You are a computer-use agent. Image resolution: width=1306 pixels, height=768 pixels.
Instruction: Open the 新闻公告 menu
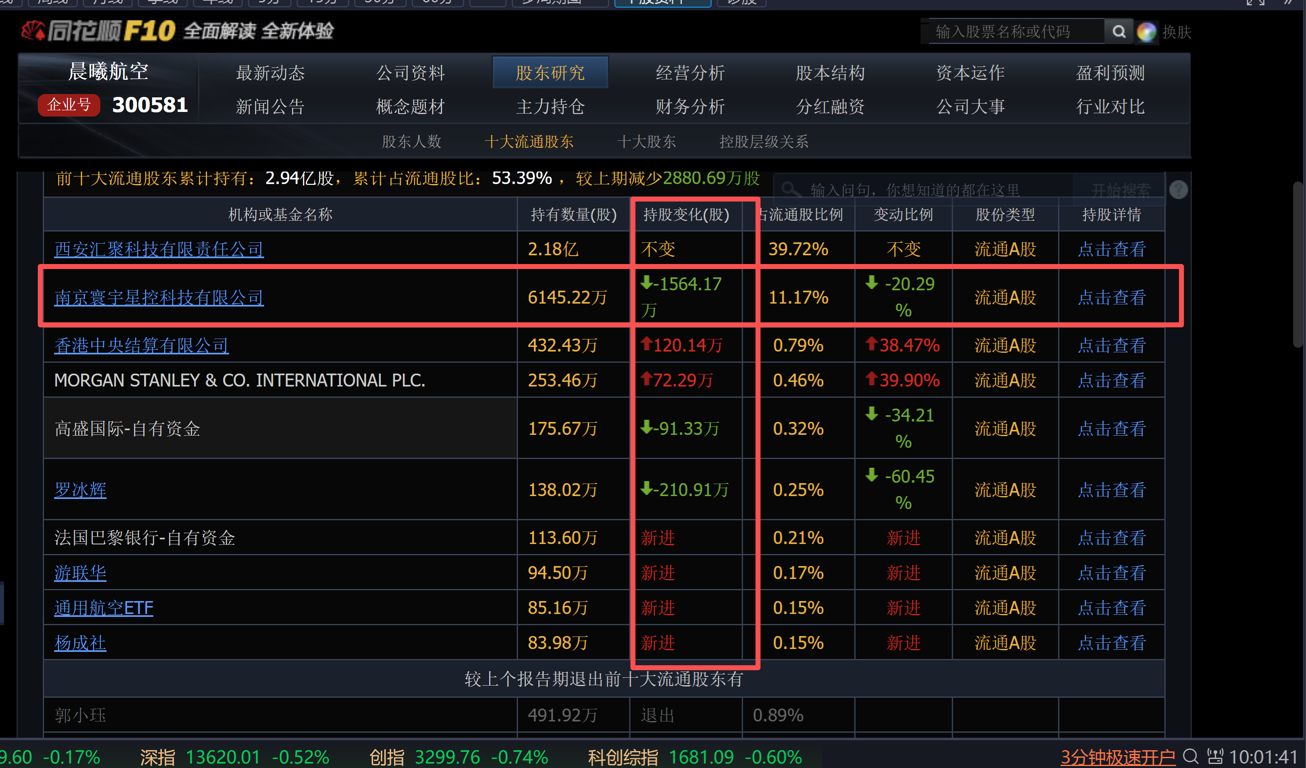click(x=270, y=106)
